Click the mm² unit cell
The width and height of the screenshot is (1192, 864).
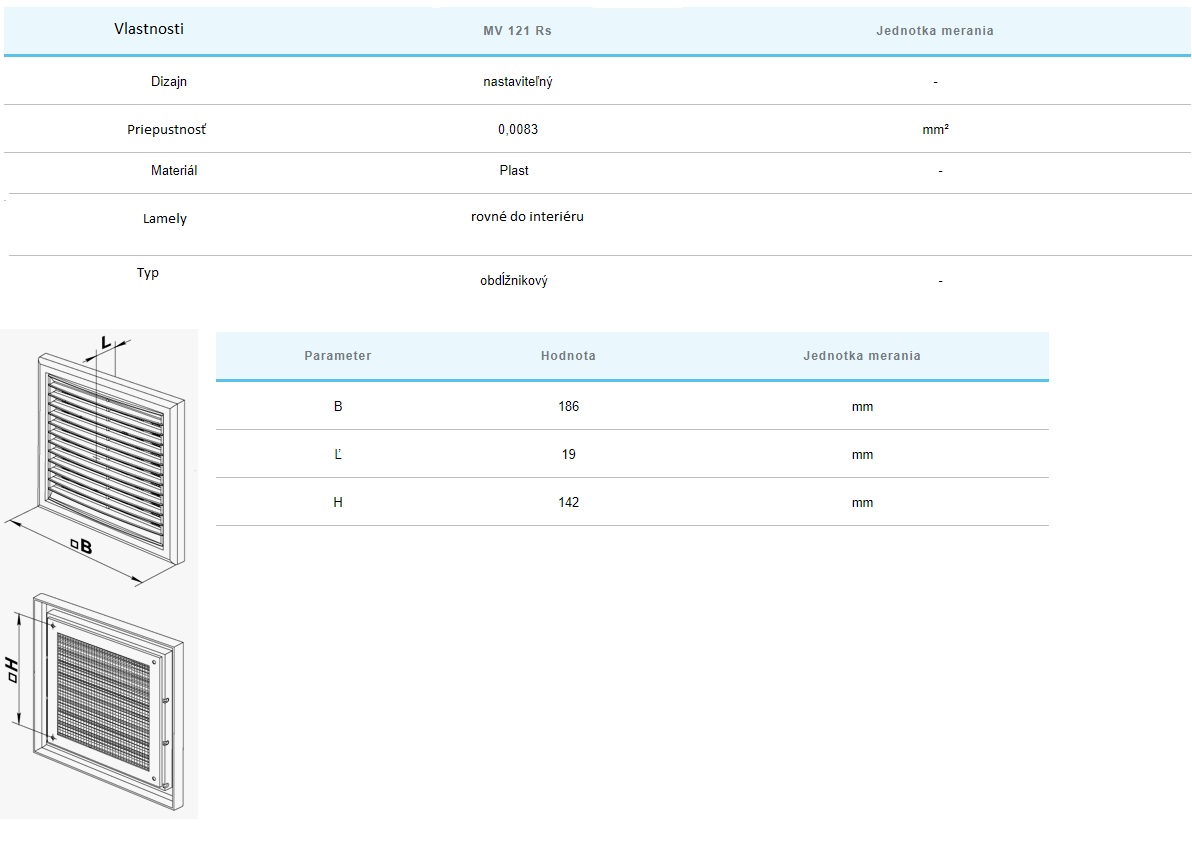click(935, 130)
